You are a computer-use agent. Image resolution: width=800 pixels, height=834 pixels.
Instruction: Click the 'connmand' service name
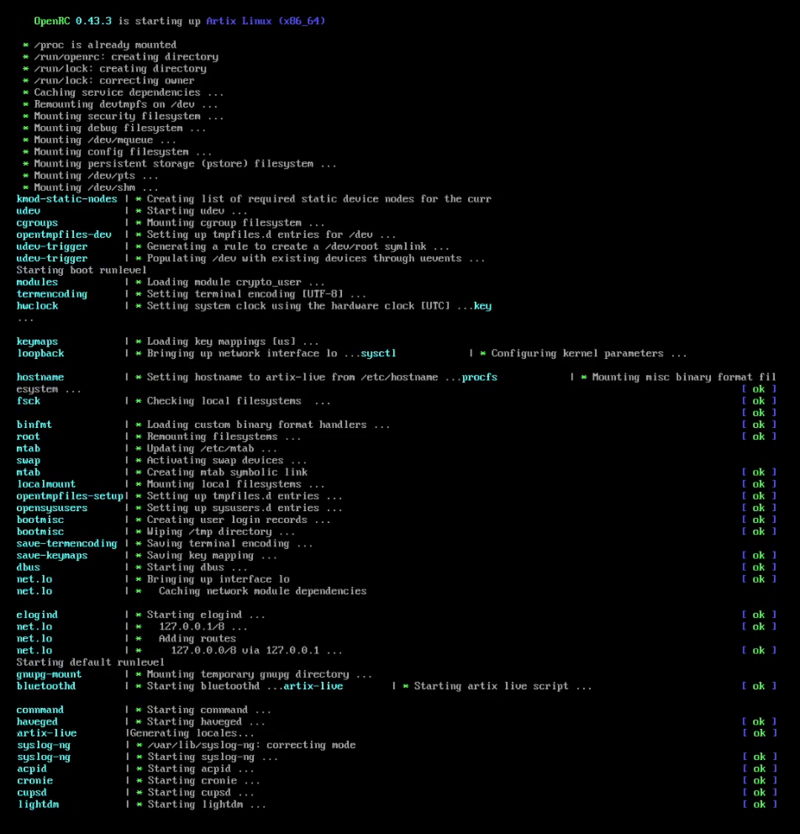pyautogui.click(x=40, y=710)
